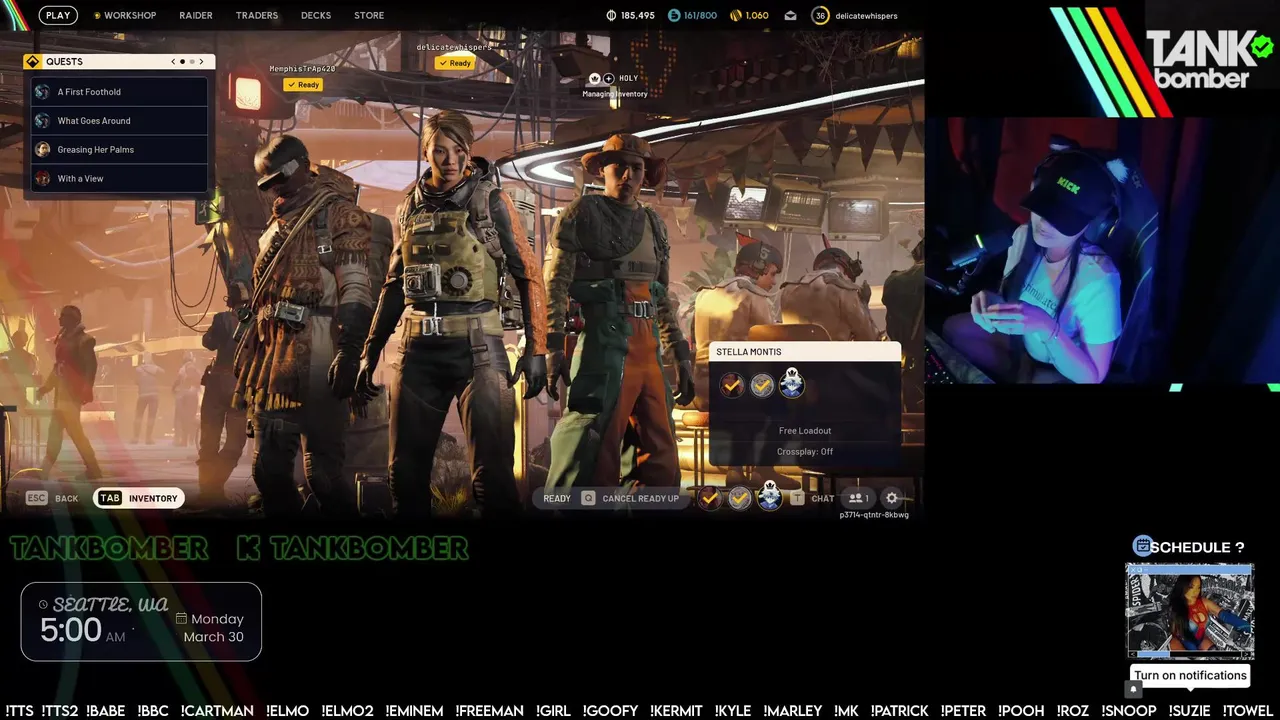The image size is (1280, 720).
Task: Click the plus icon next to HOLY
Action: [x=608, y=78]
